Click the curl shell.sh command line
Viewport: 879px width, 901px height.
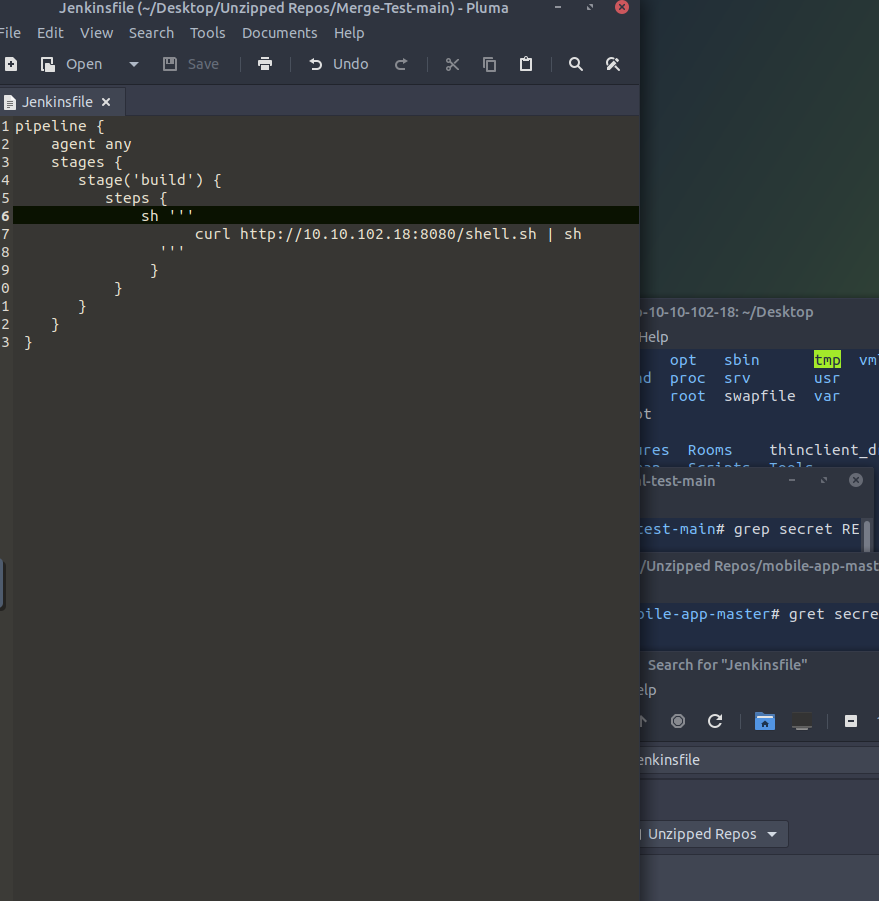click(x=388, y=234)
